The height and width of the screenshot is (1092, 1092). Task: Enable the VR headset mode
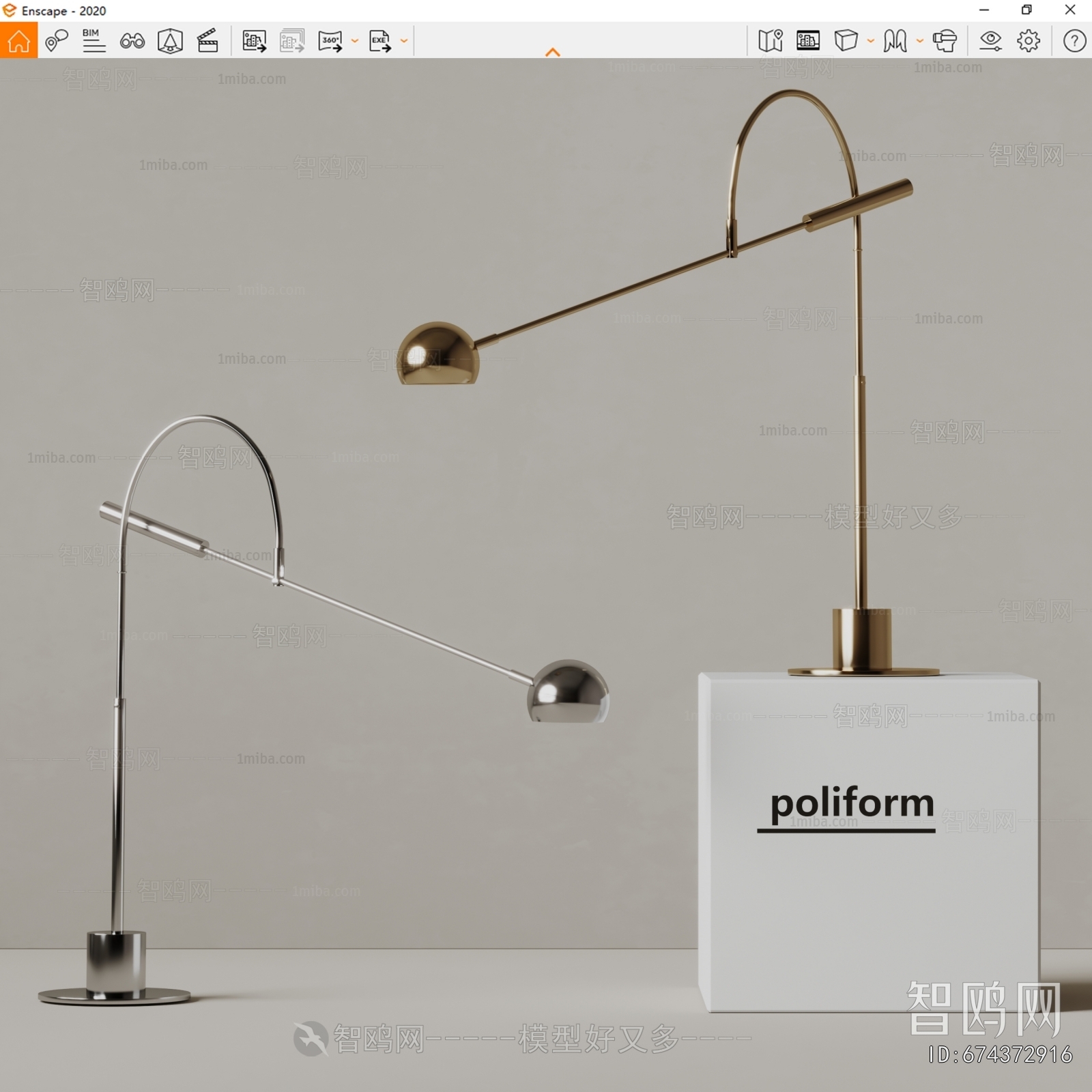pos(945,41)
